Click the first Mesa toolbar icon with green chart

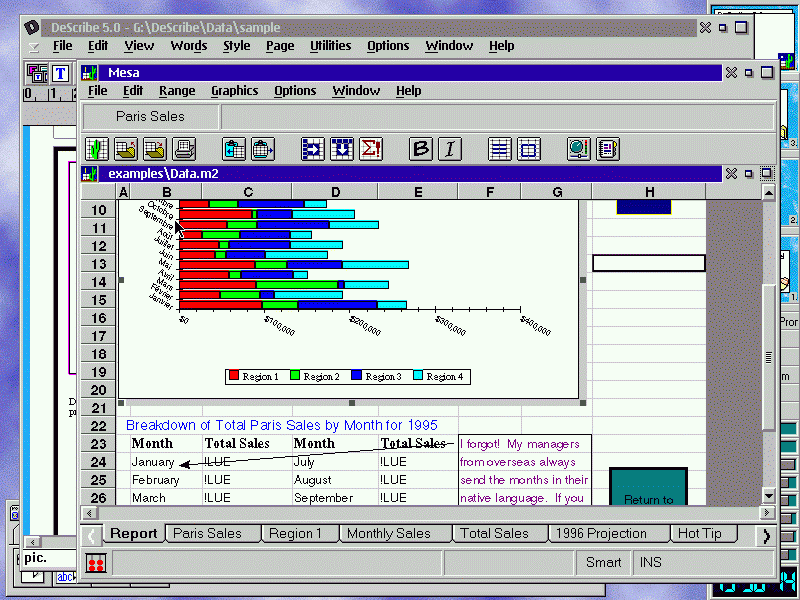coord(97,149)
